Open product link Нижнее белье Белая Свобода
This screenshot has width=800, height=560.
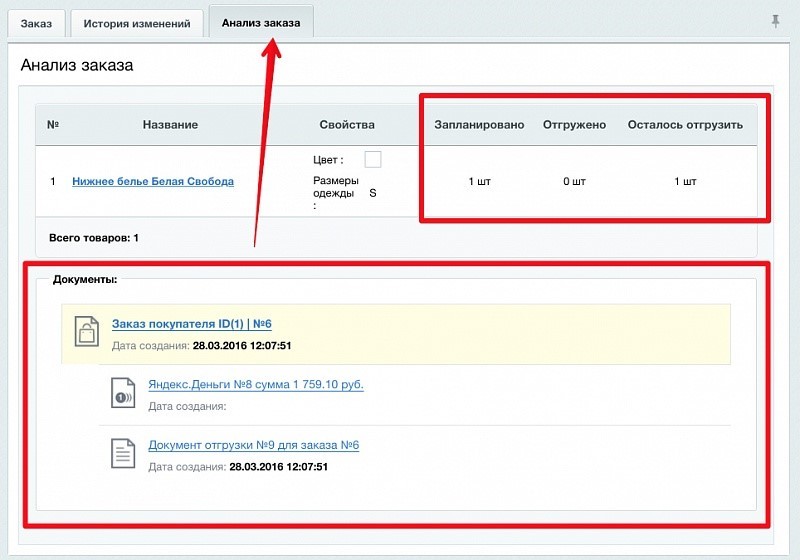(153, 181)
